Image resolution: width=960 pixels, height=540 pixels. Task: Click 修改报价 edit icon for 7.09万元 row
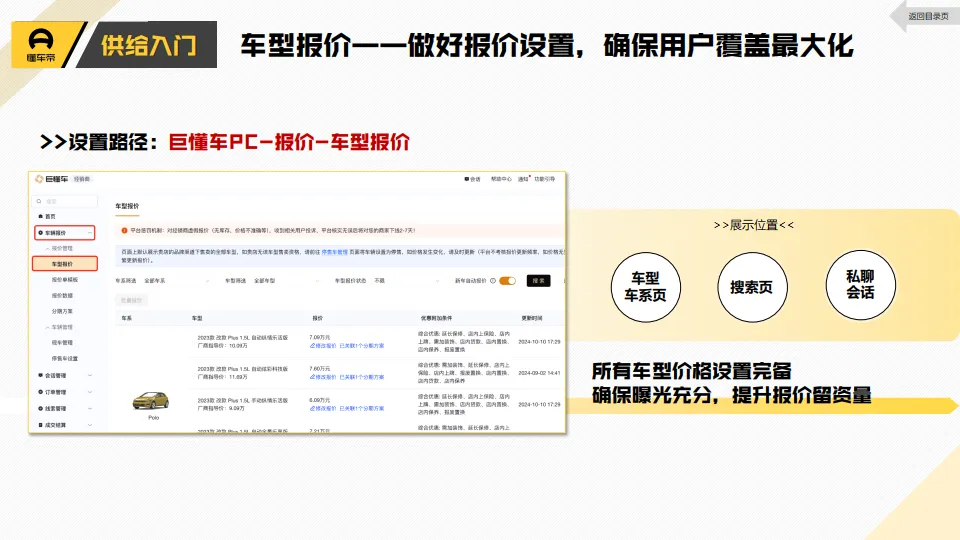click(x=312, y=346)
